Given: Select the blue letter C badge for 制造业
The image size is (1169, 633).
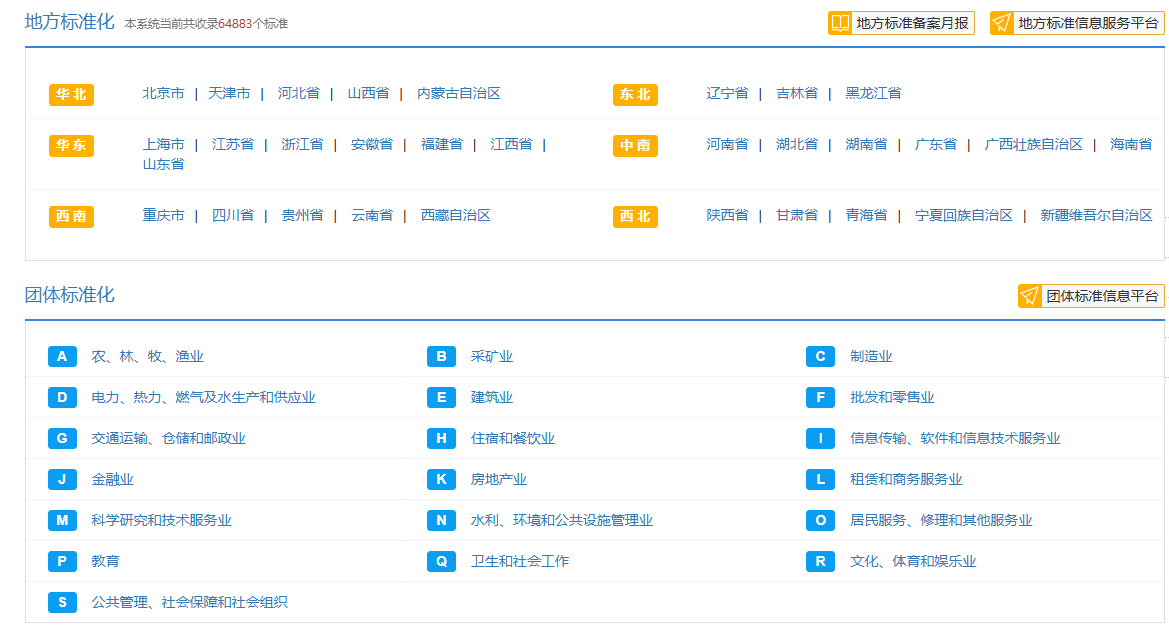Looking at the screenshot, I should pos(820,357).
